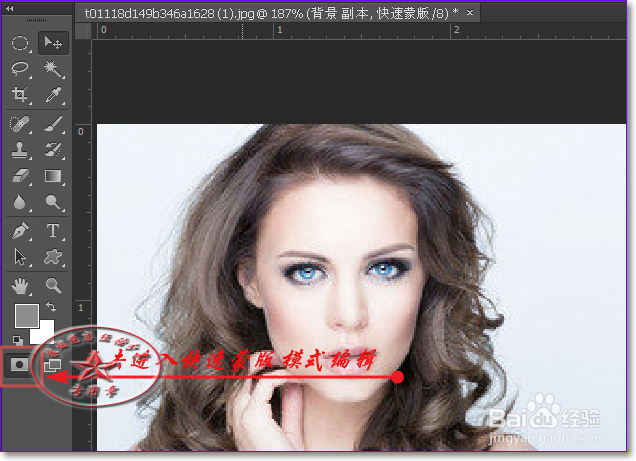This screenshot has height=461, width=636.
Task: Select the Eyedropper tool
Action: [x=53, y=95]
